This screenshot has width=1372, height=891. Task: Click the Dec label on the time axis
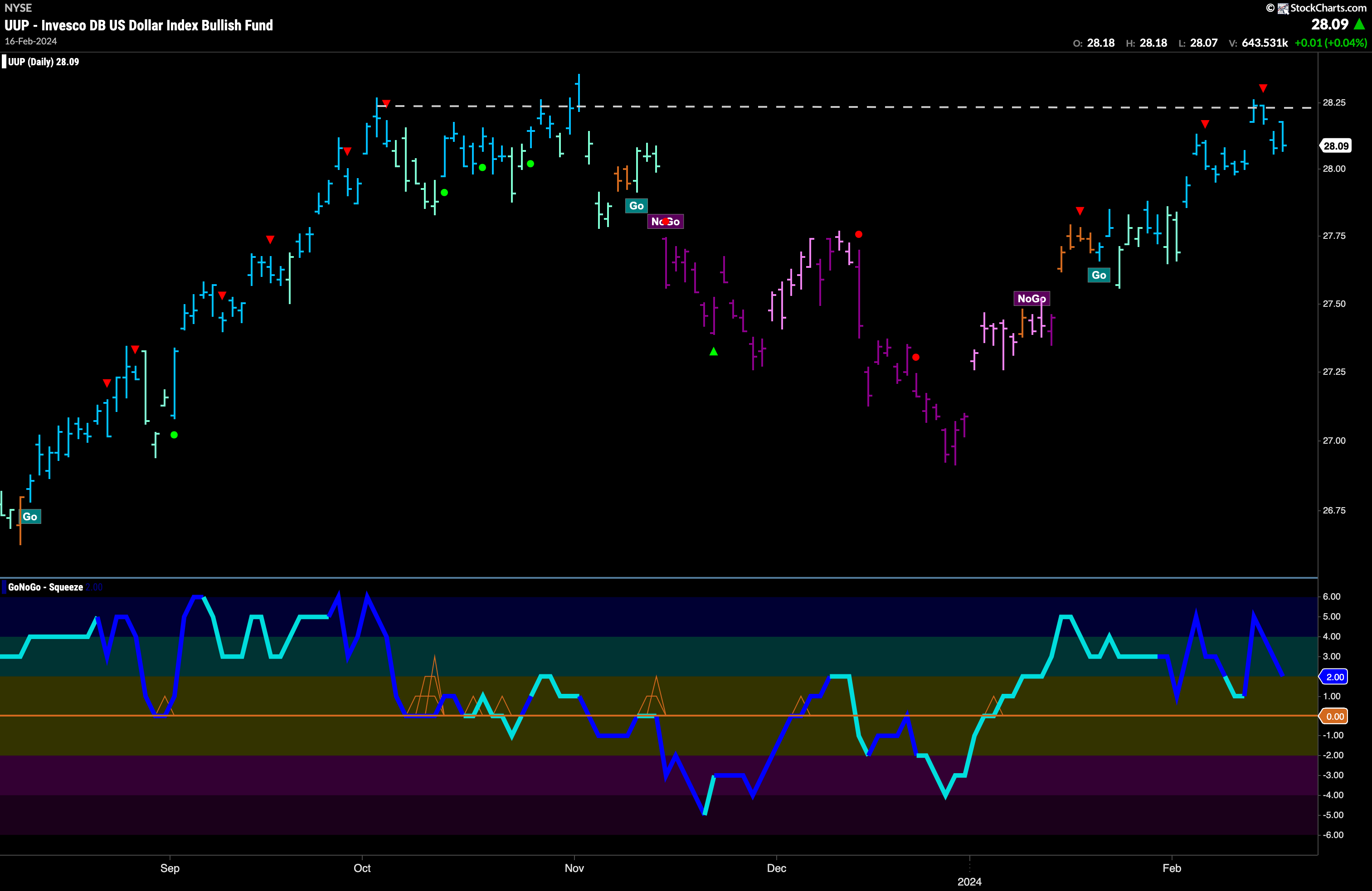pyautogui.click(x=777, y=868)
